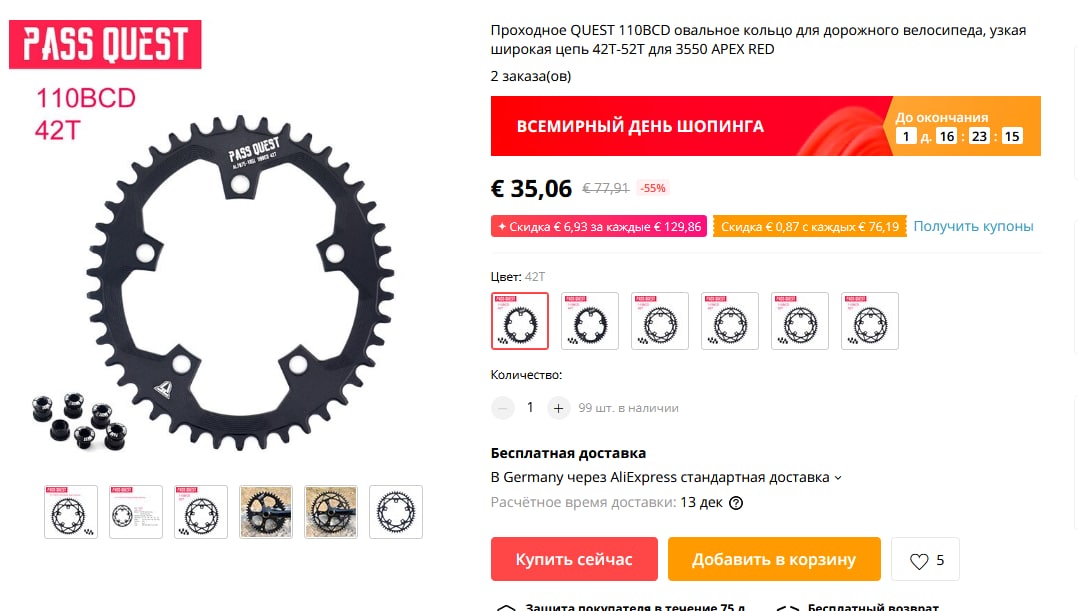This screenshot has width=1078, height=611.
Task: Choose the third chainring variant option
Action: point(660,321)
